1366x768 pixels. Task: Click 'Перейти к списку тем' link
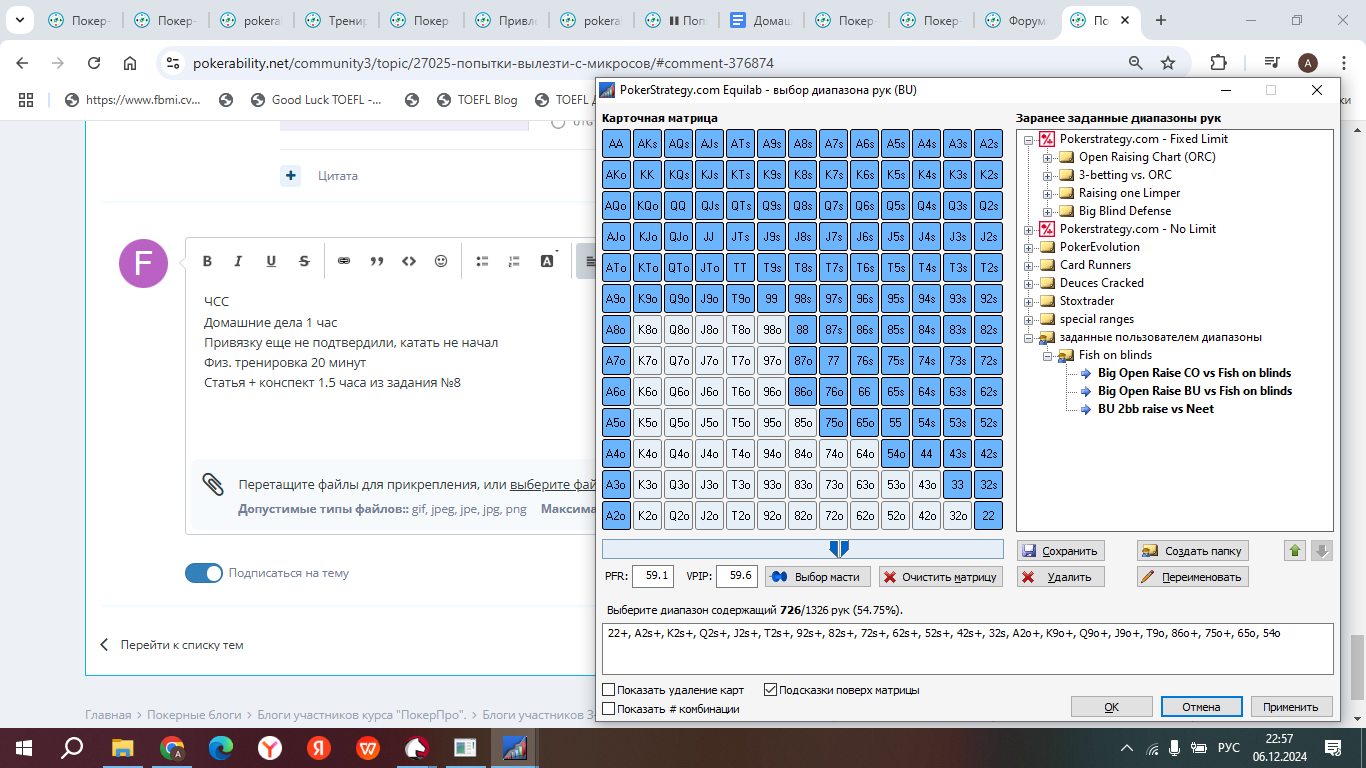coord(181,645)
